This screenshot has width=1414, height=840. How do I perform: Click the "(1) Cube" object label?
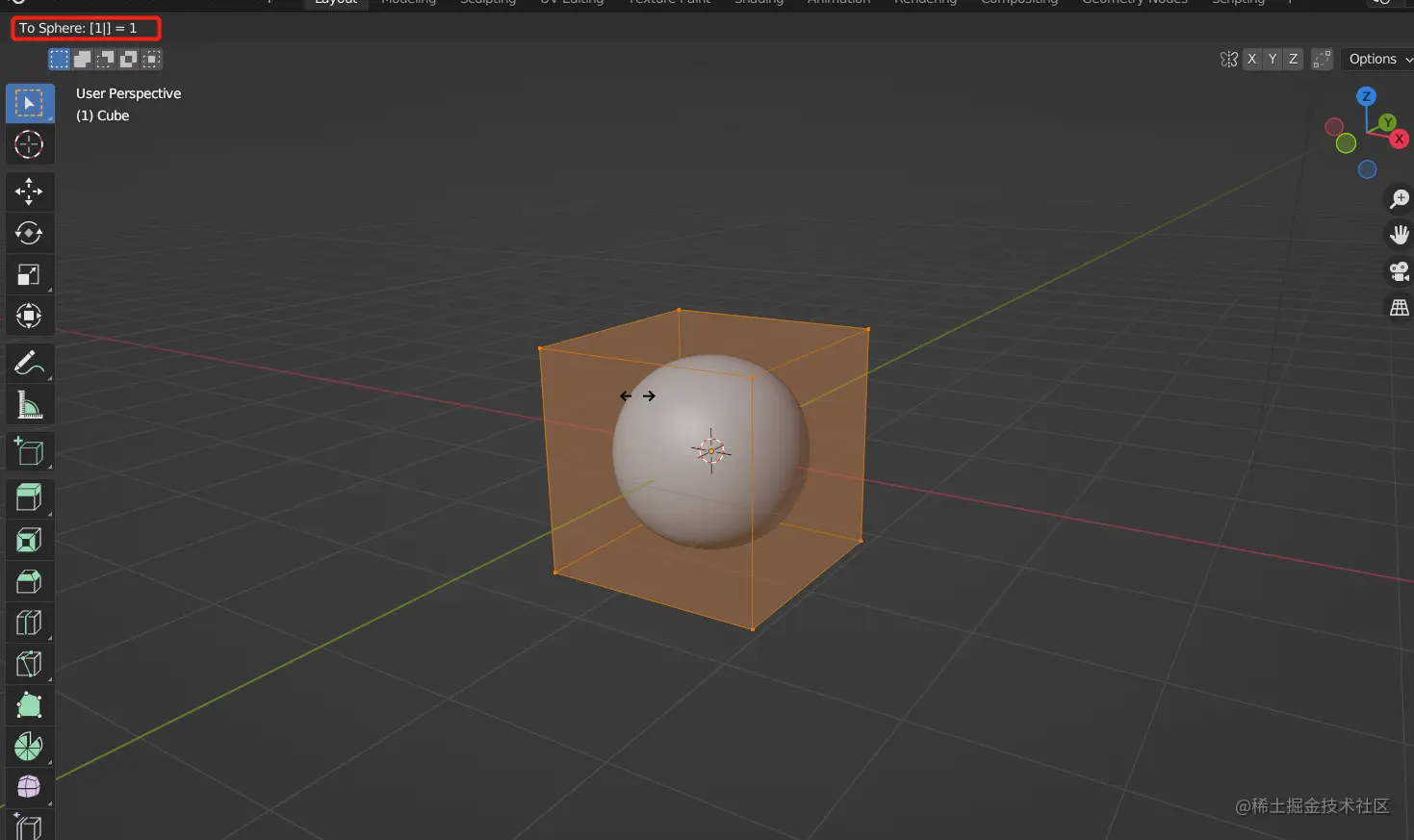click(103, 115)
